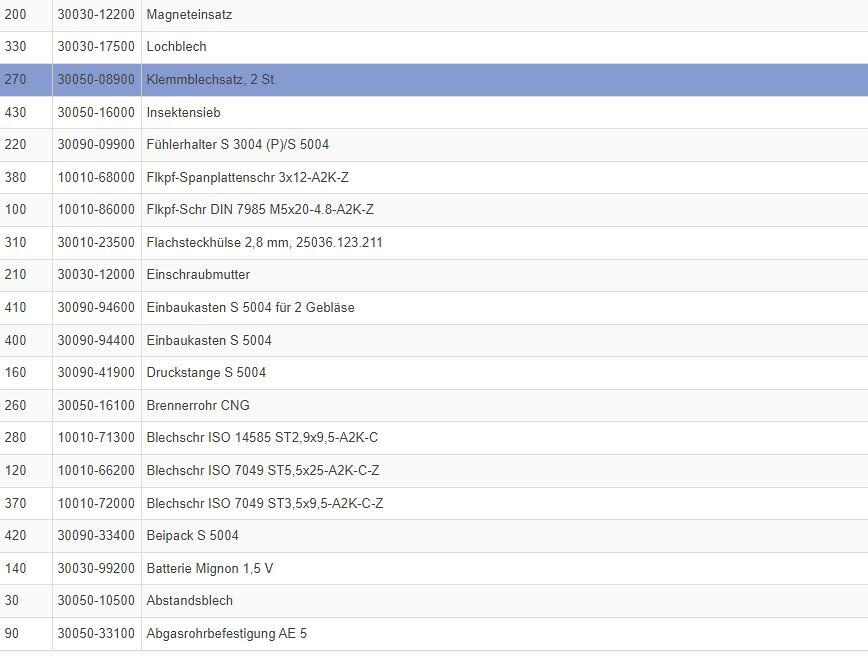Select Beipack S 5004 row

click(192, 535)
